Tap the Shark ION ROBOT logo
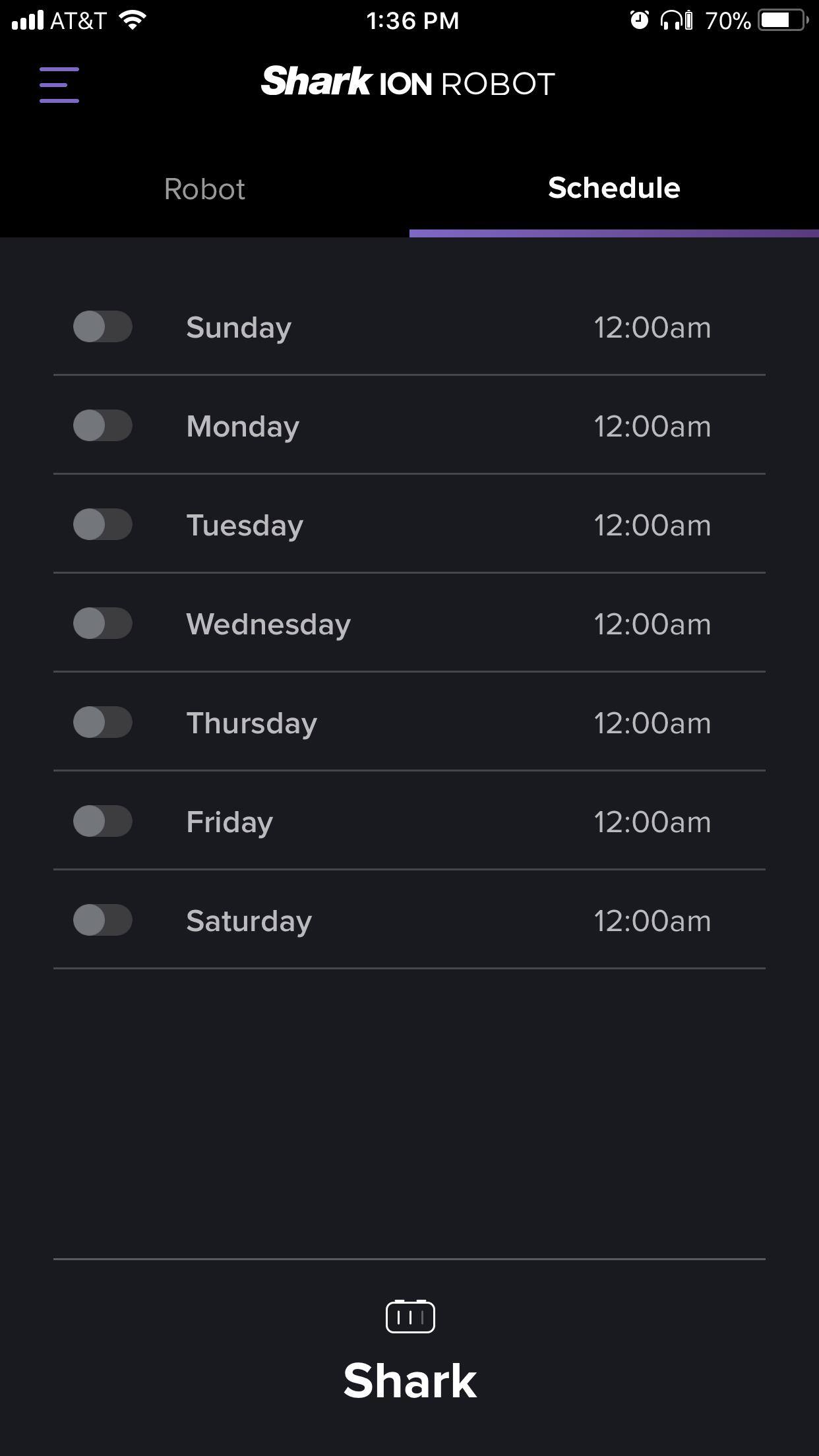Screen dimensions: 819x1456 408,82
